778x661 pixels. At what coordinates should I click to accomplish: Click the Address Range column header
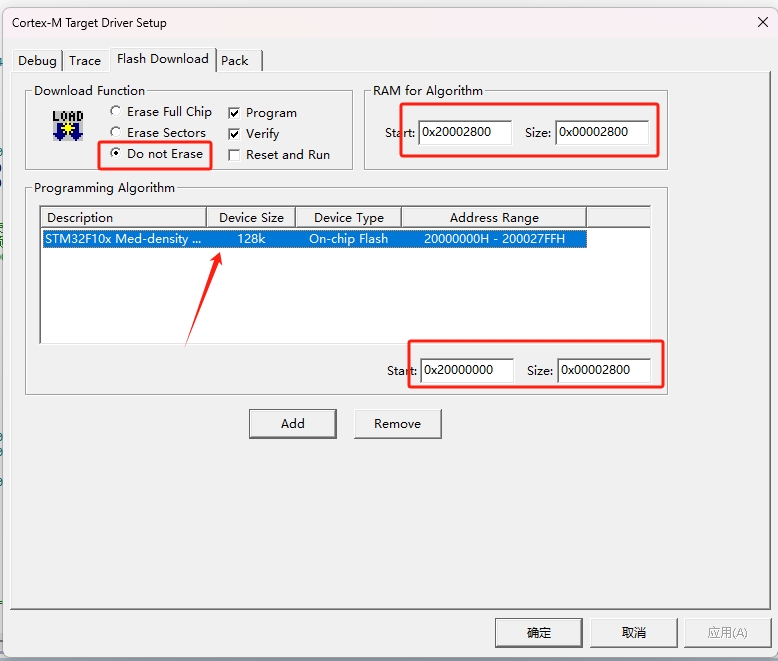coord(494,217)
